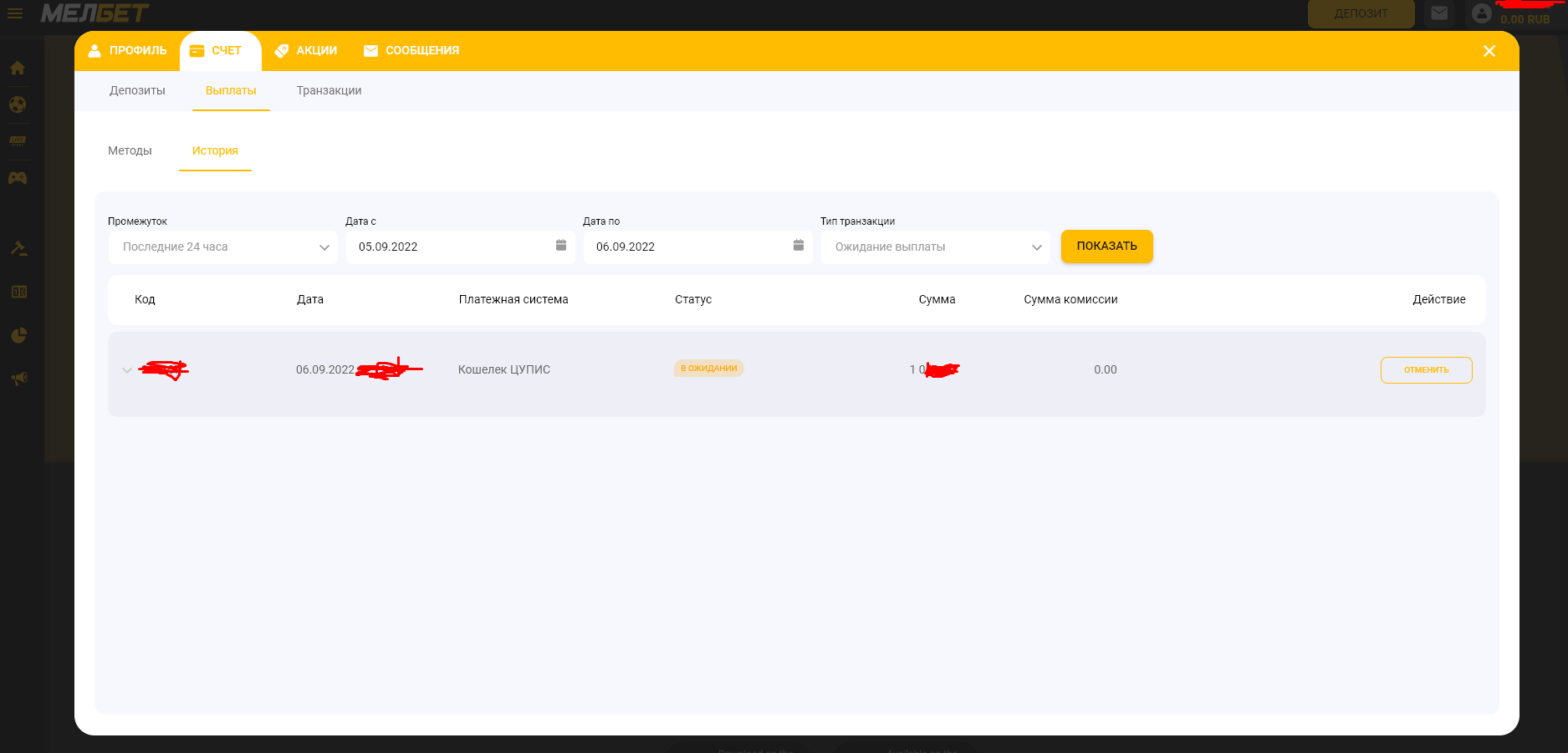Switch to the Методы section
Viewport: 1568px width, 753px height.
[130, 150]
